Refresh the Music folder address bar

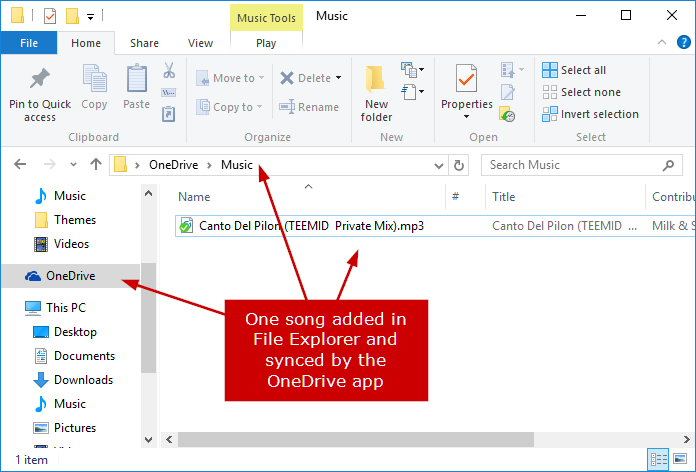pyautogui.click(x=459, y=165)
